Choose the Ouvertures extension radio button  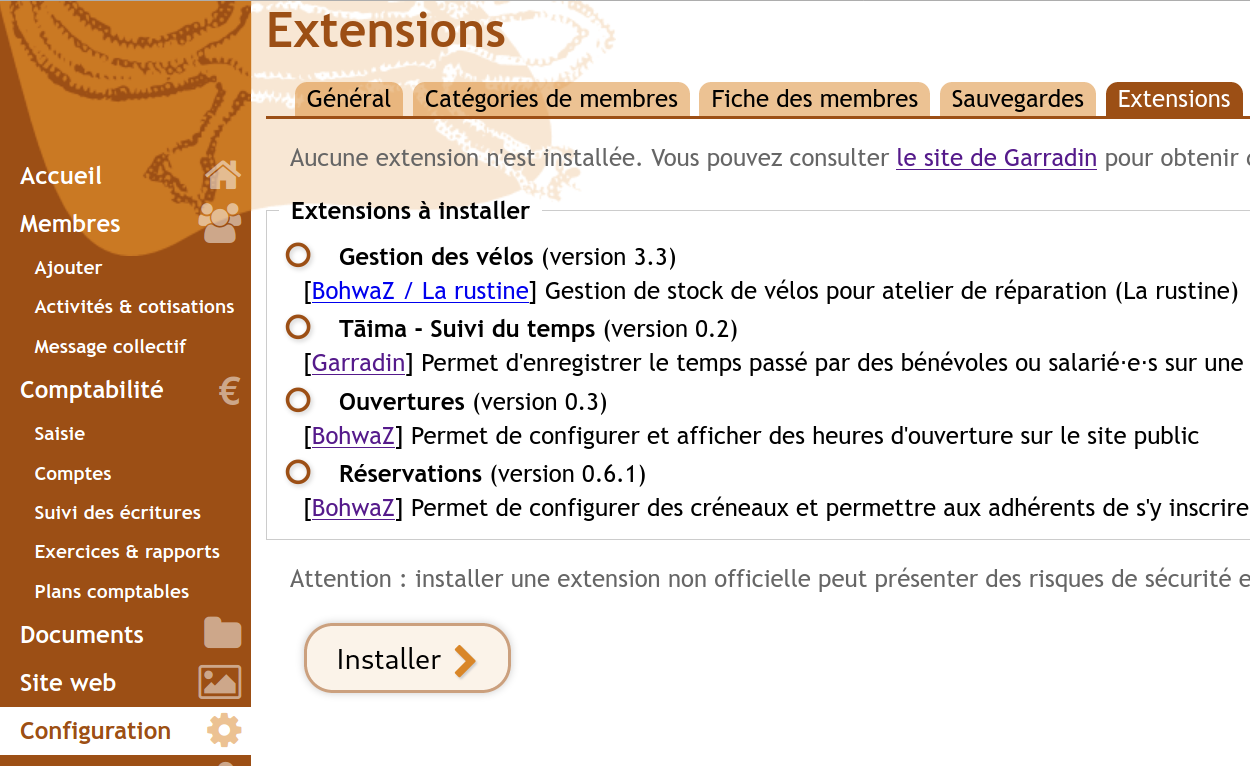click(x=298, y=400)
